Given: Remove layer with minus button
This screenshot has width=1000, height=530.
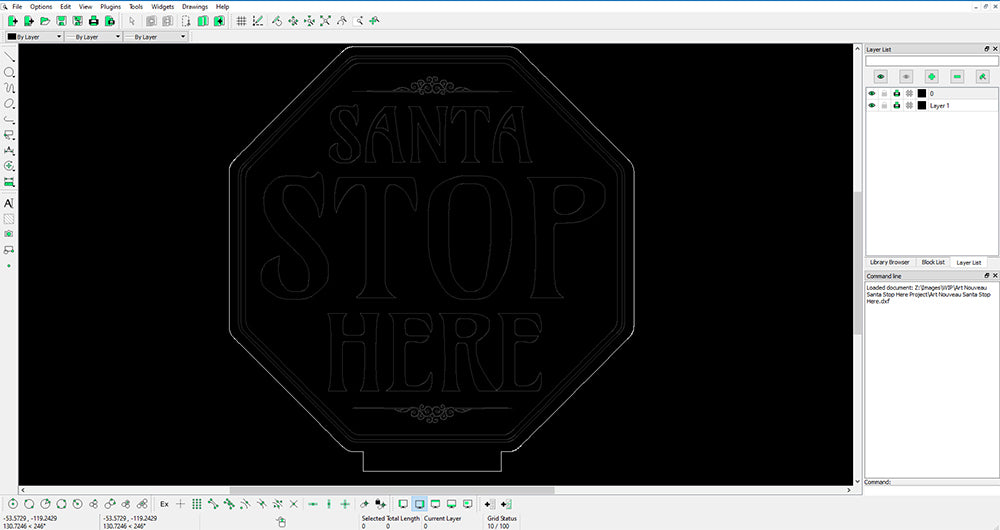Looking at the screenshot, I should point(957,77).
